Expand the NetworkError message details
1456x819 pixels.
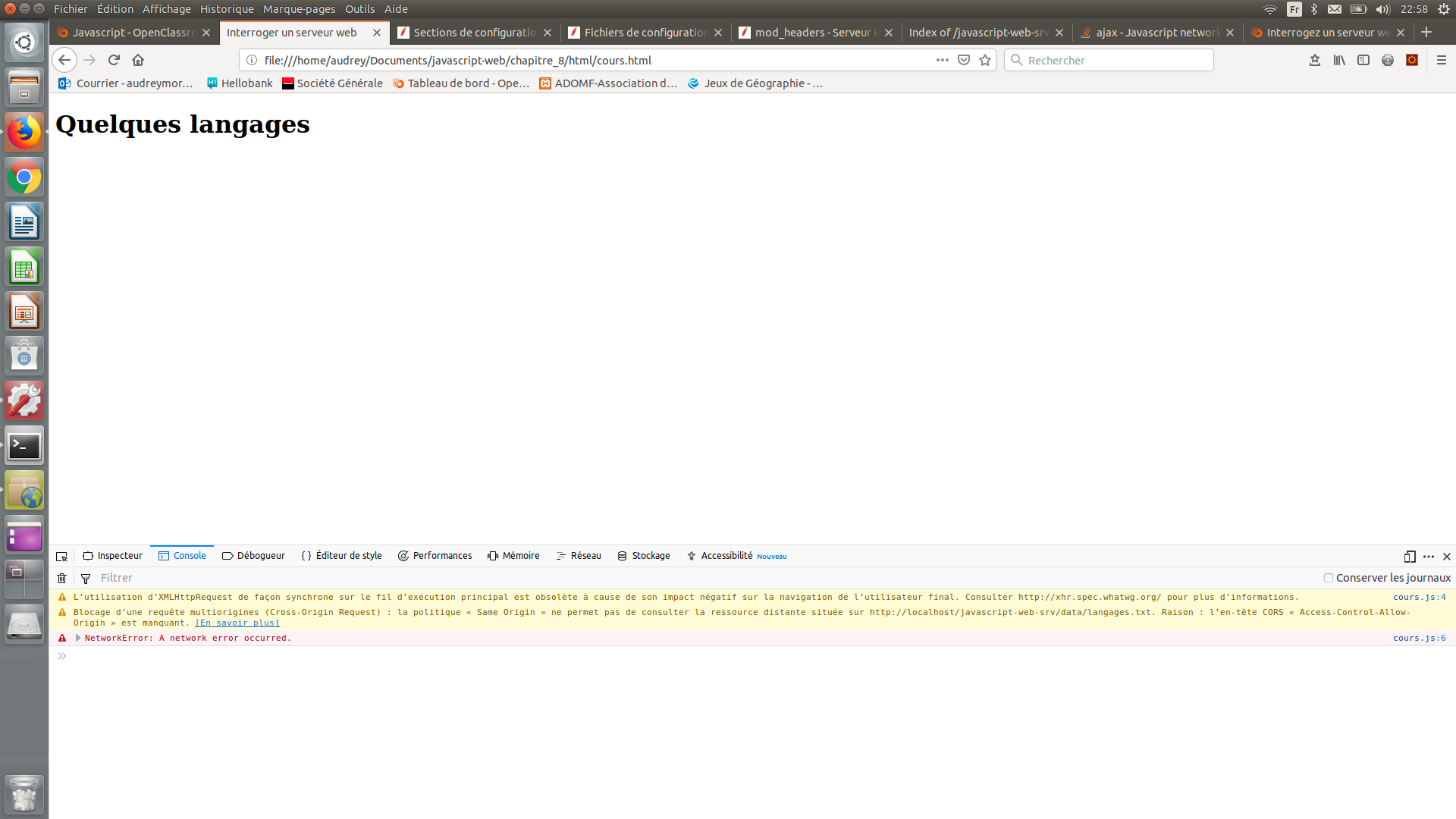(x=78, y=638)
